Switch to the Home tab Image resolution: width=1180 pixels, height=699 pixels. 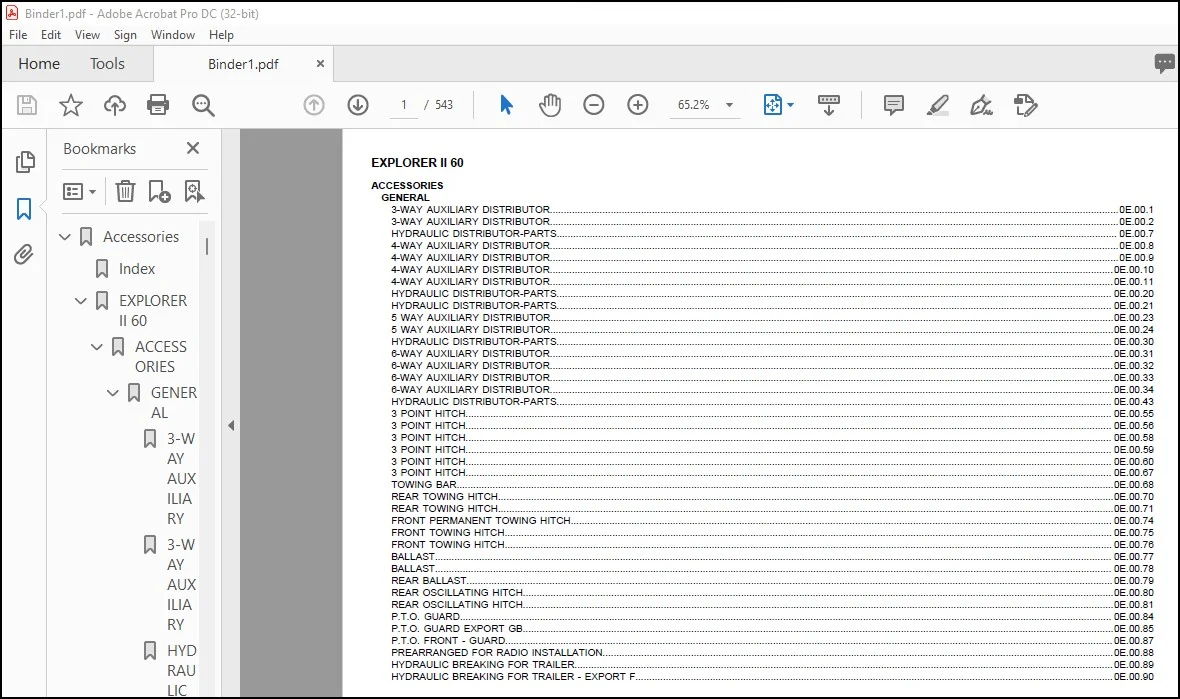pyautogui.click(x=39, y=64)
